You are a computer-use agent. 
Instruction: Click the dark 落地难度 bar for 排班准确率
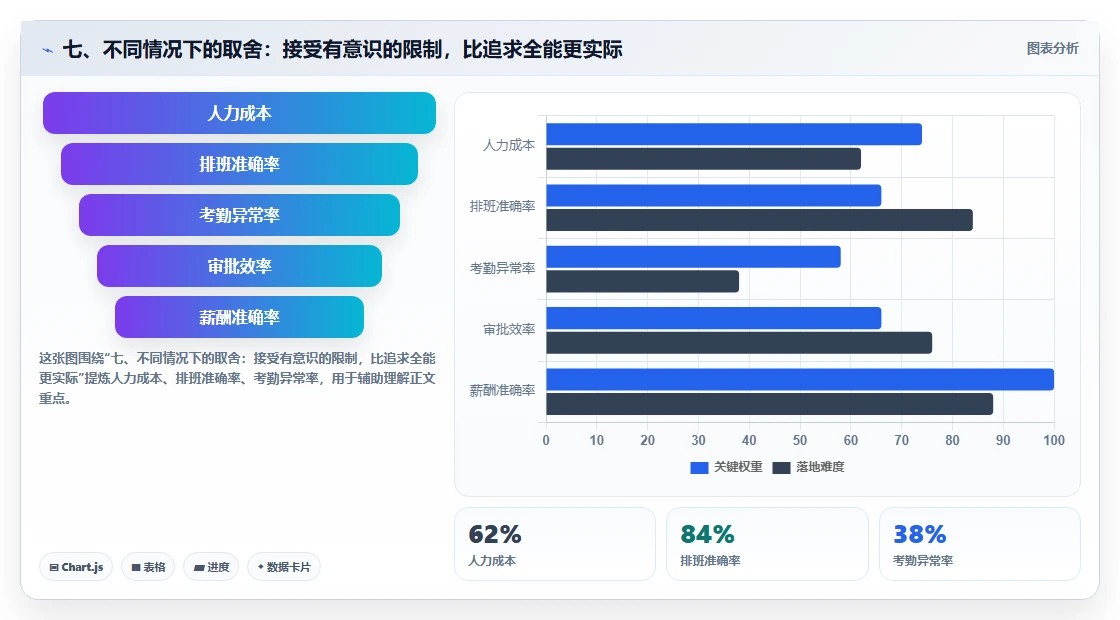pyautogui.click(x=759, y=220)
